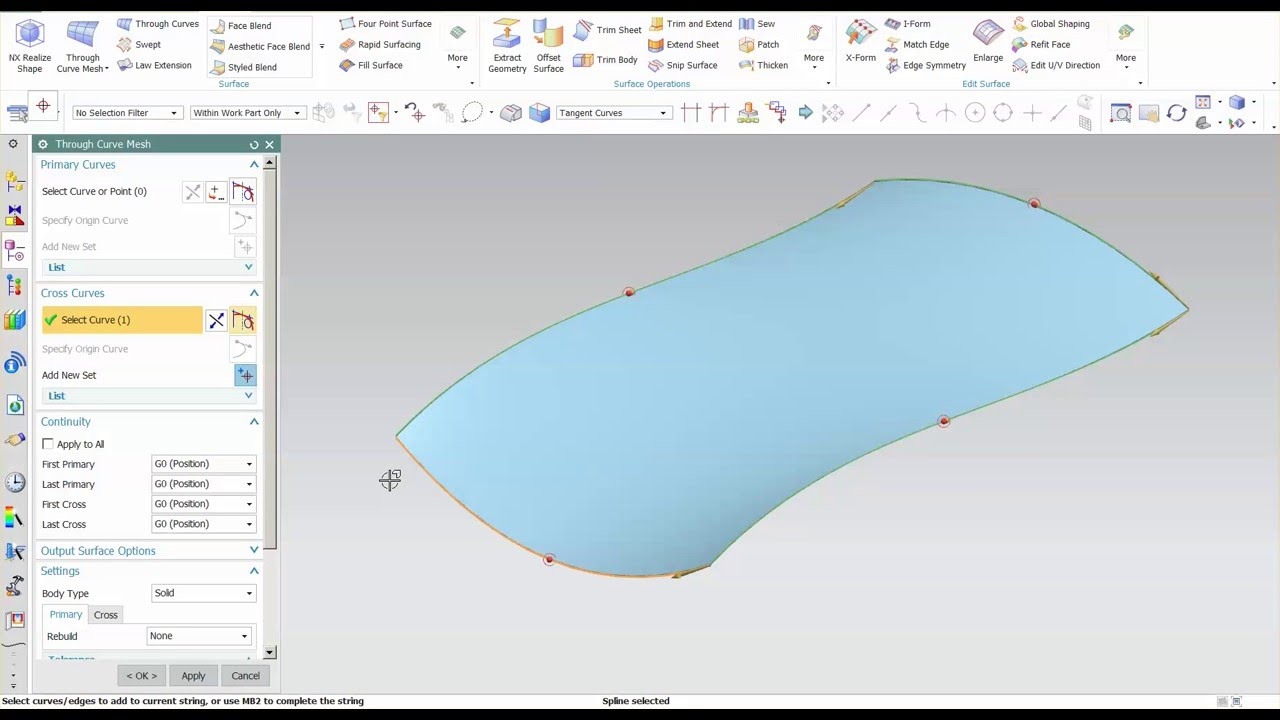This screenshot has height=720, width=1280.
Task: Close the Through Curve Mesh dialog
Action: click(269, 145)
